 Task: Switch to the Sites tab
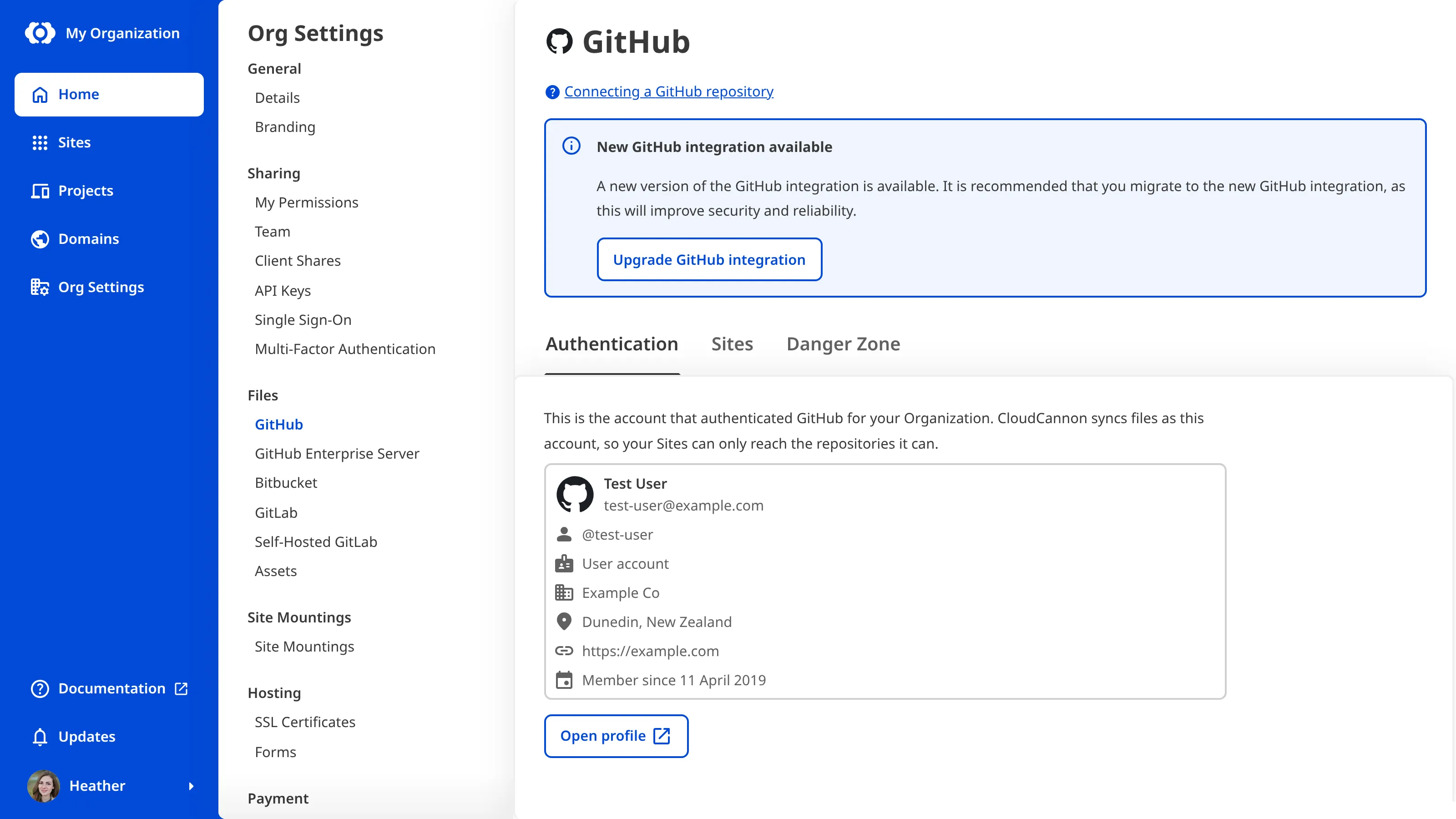click(732, 344)
